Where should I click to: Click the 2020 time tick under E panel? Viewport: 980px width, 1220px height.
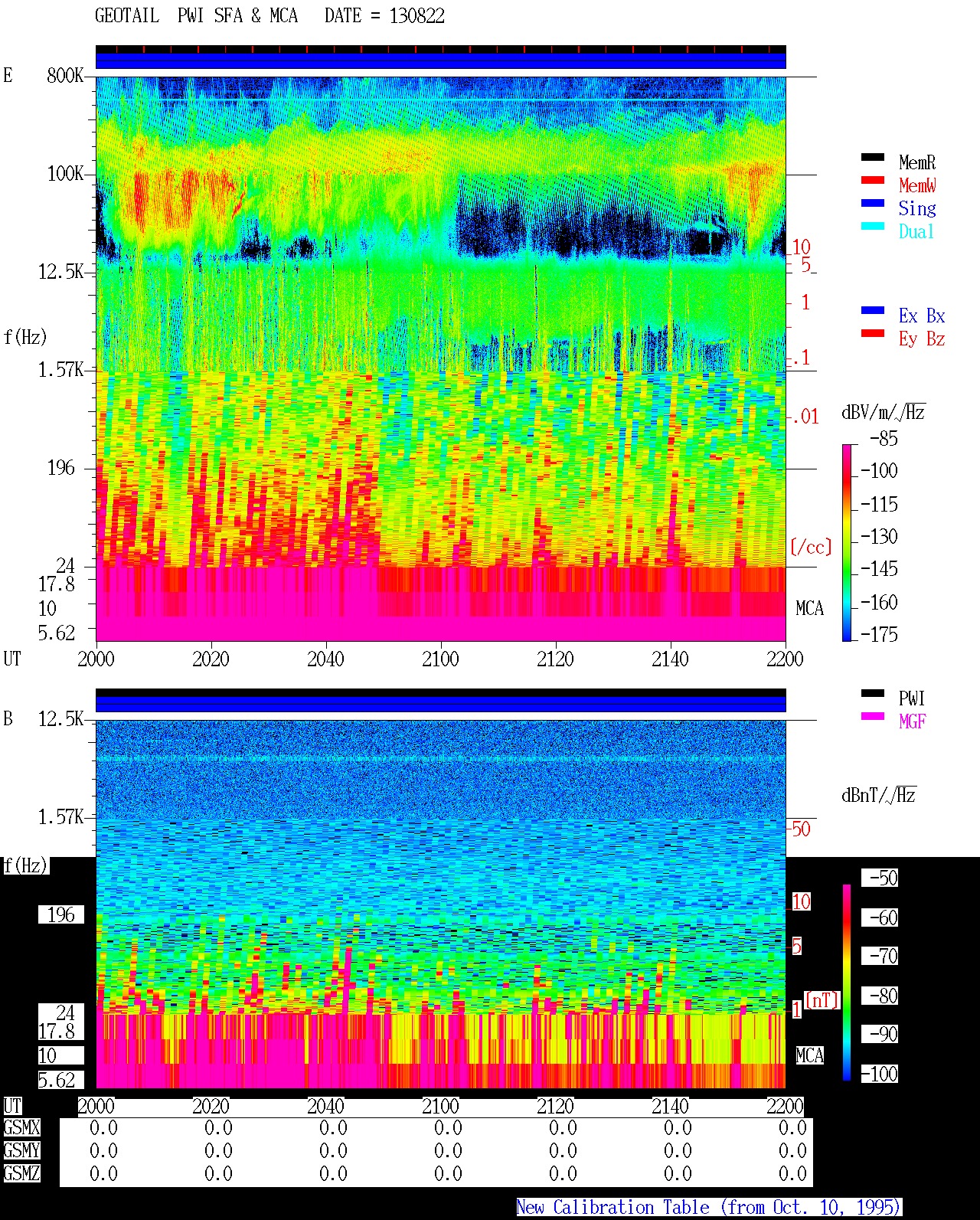(x=211, y=659)
